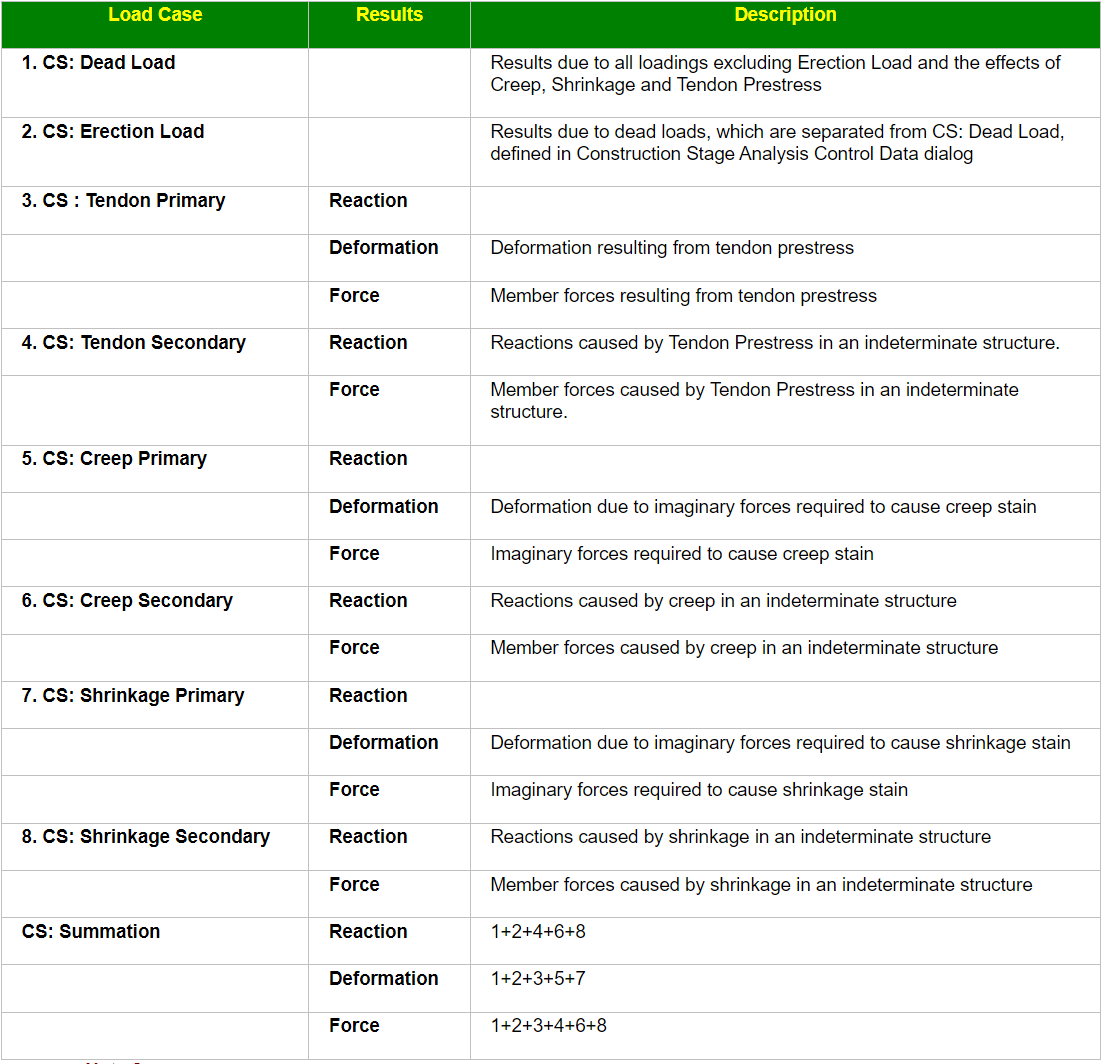Click 'Reactions caused by shrinkage' description
Screen dimensions: 1105x1064
tap(741, 837)
